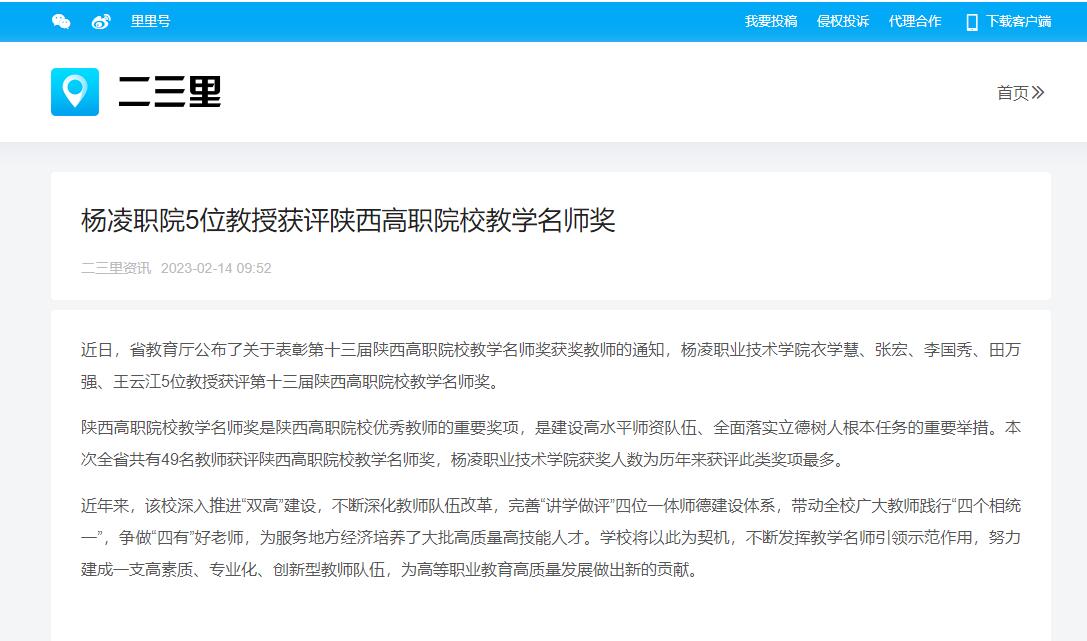Click the publish timestamp 2023-02-14 09:52
Viewport: 1087px width, 641px height.
point(216,268)
